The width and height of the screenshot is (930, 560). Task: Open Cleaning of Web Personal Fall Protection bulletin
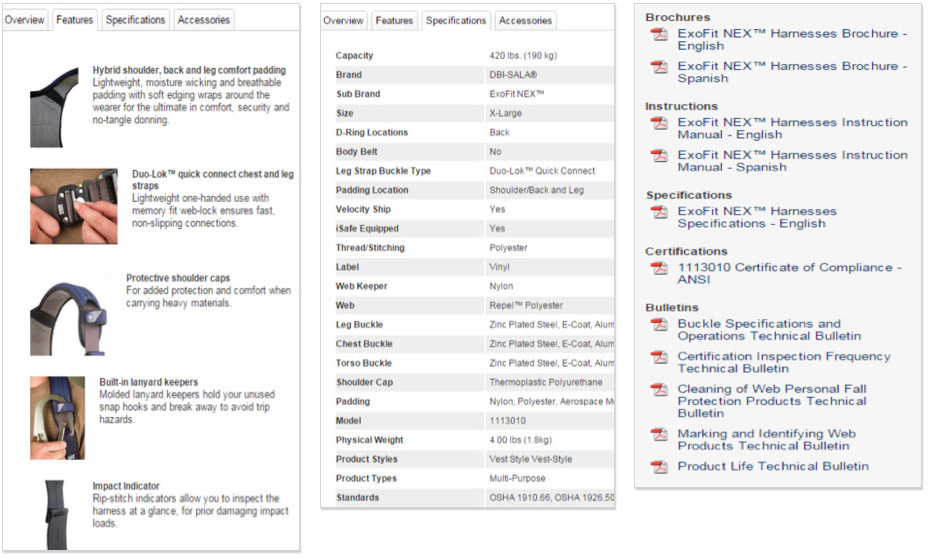772,401
